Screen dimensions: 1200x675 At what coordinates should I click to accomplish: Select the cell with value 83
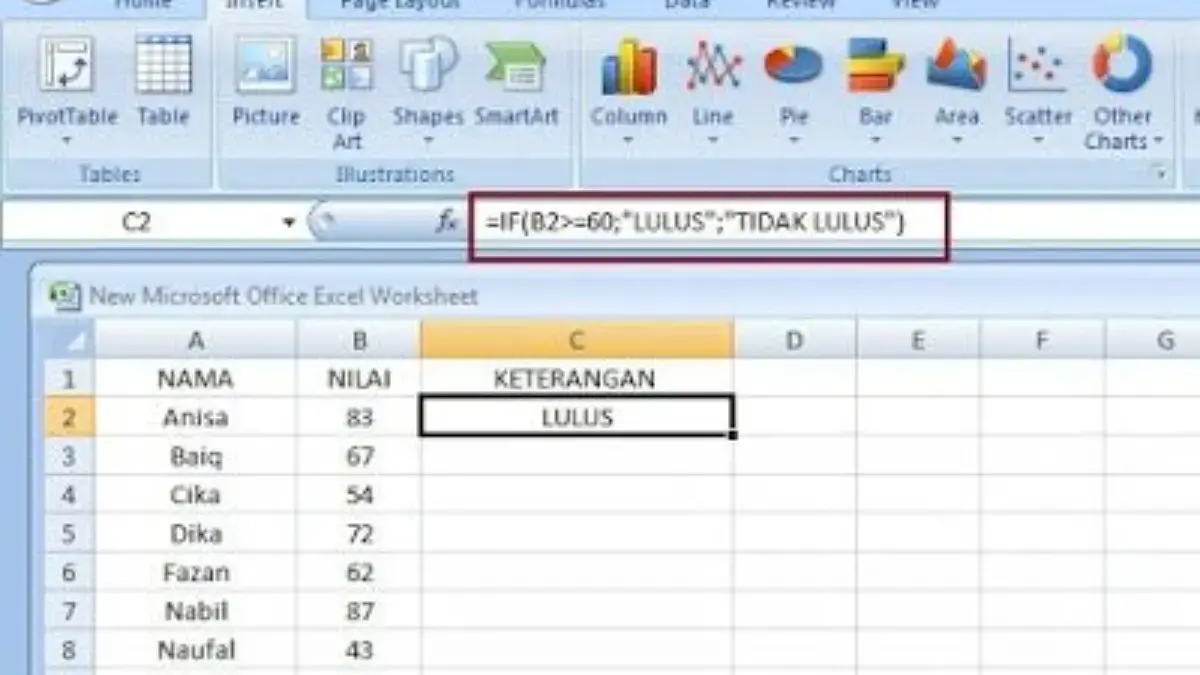(x=359, y=417)
